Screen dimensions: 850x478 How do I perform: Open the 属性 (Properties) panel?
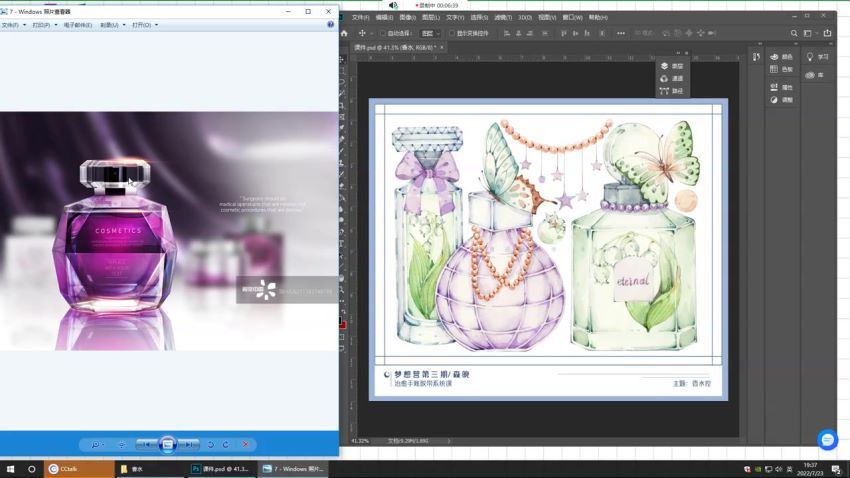click(x=781, y=87)
